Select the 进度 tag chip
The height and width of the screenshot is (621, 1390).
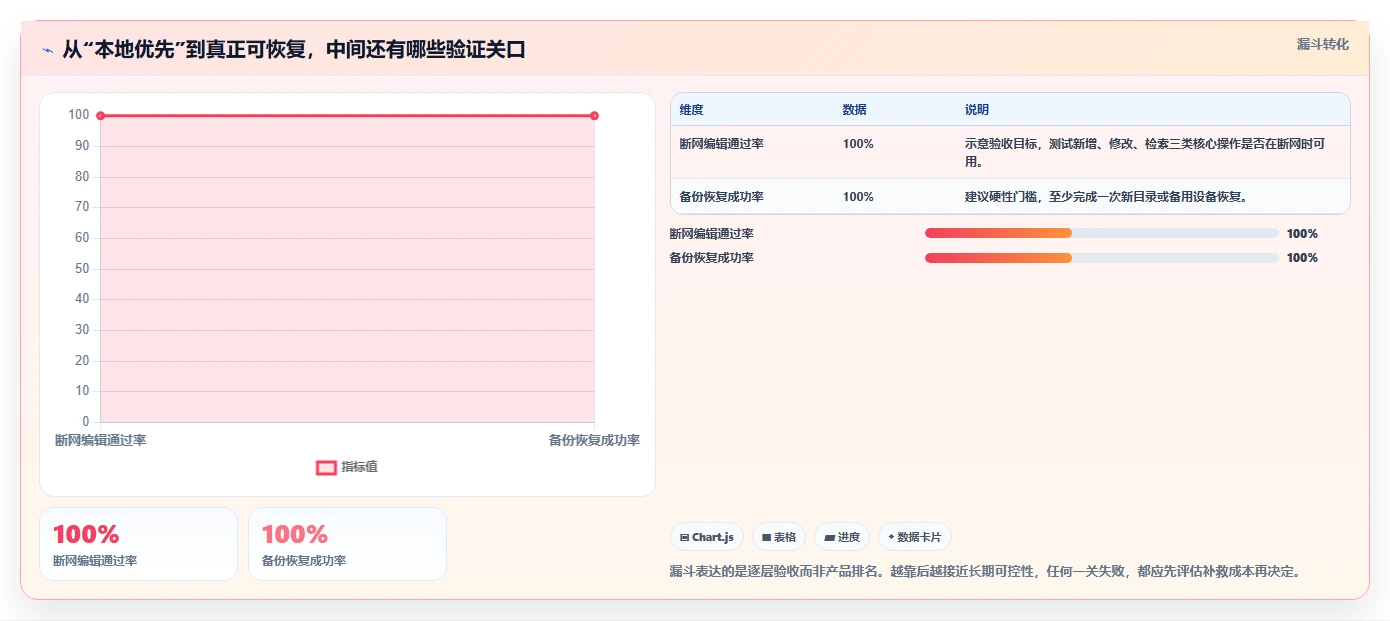[x=842, y=537]
